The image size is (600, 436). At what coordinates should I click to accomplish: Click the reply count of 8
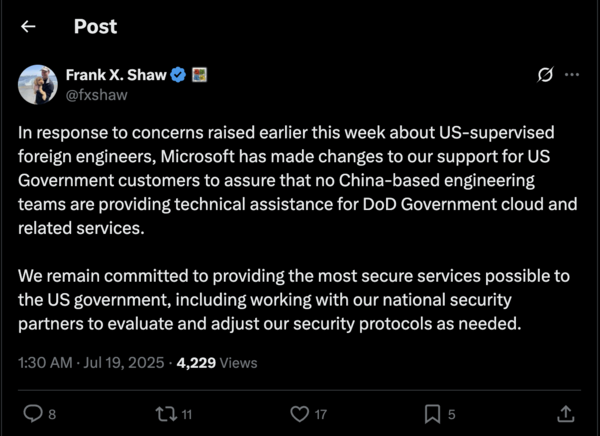(x=52, y=414)
